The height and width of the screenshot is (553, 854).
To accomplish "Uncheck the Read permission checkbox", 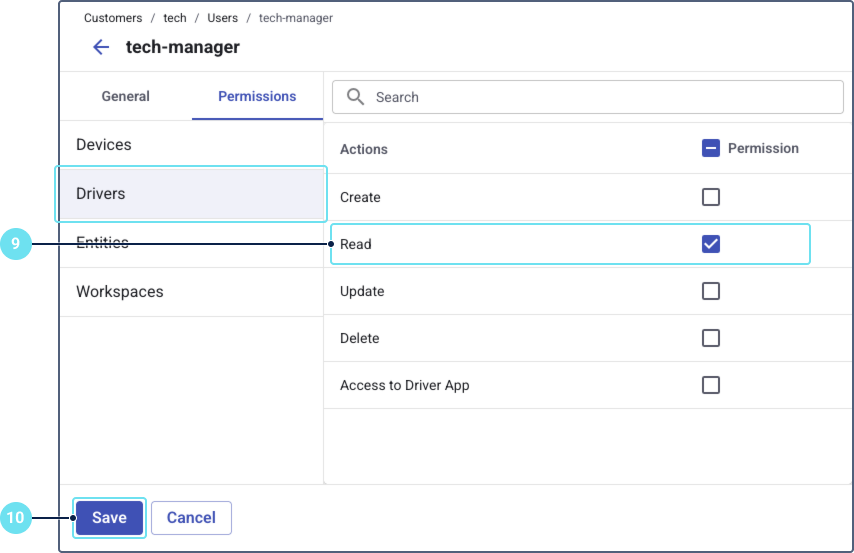I will pos(711,244).
